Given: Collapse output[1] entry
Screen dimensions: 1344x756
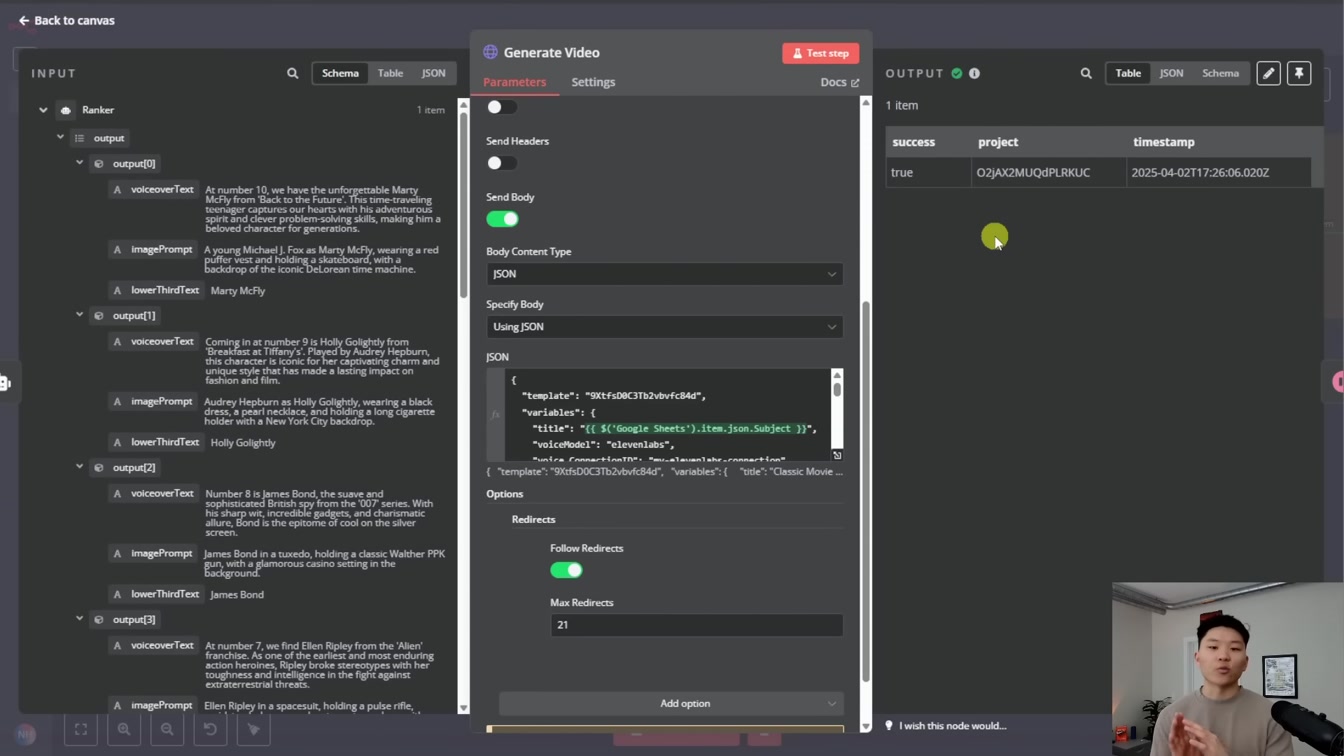Looking at the screenshot, I should point(80,315).
